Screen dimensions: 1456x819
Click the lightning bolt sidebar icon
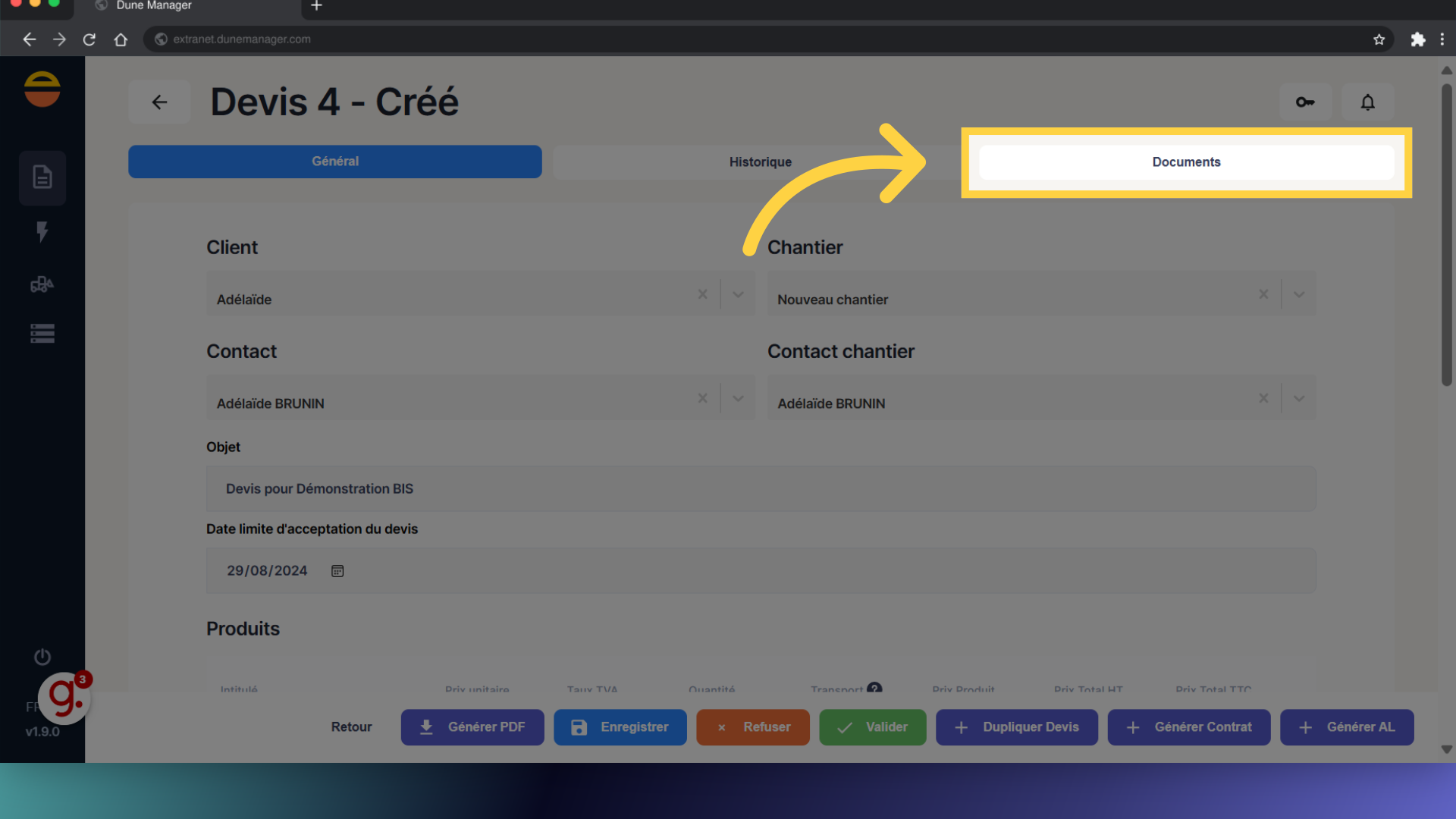point(42,231)
